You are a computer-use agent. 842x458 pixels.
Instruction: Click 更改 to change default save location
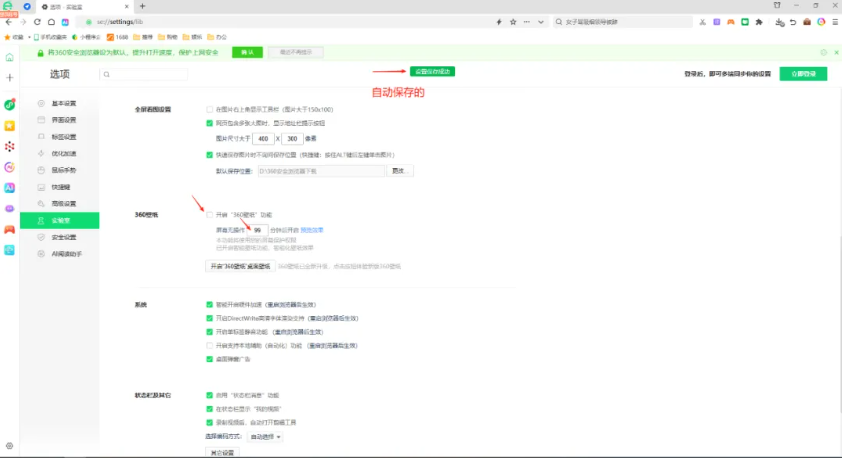click(x=400, y=171)
